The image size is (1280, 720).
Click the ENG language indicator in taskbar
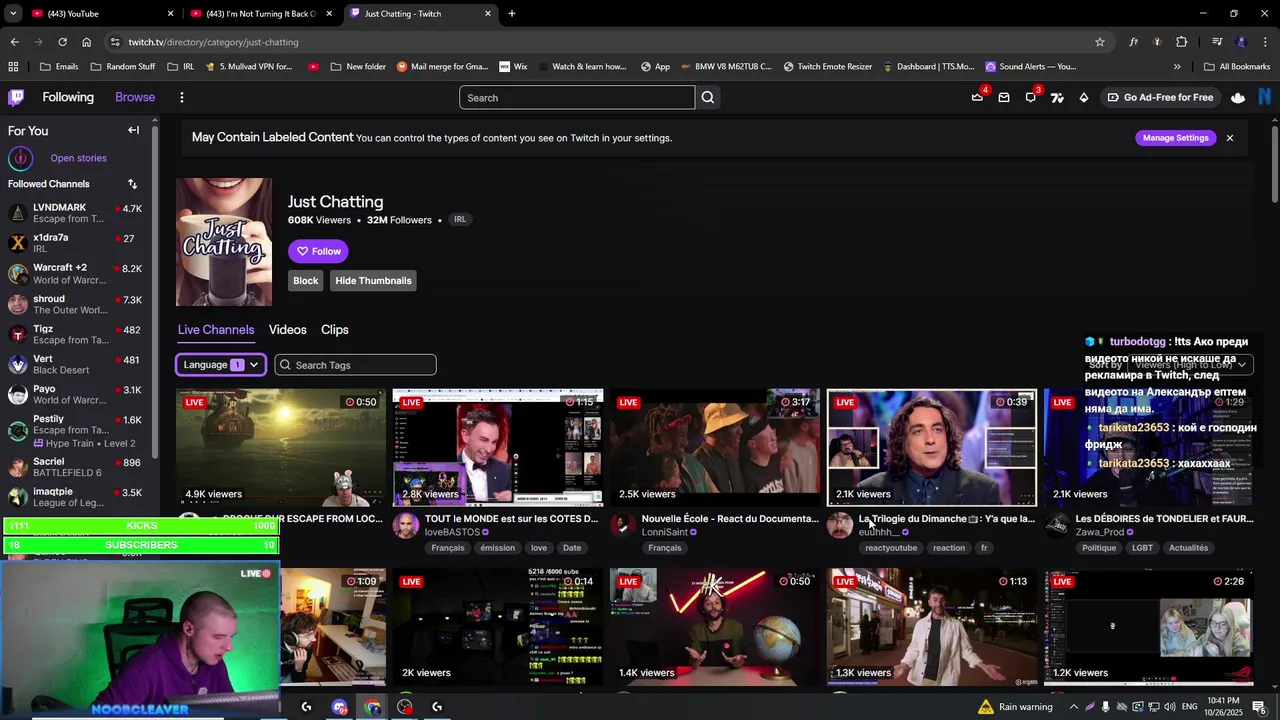click(1190, 707)
